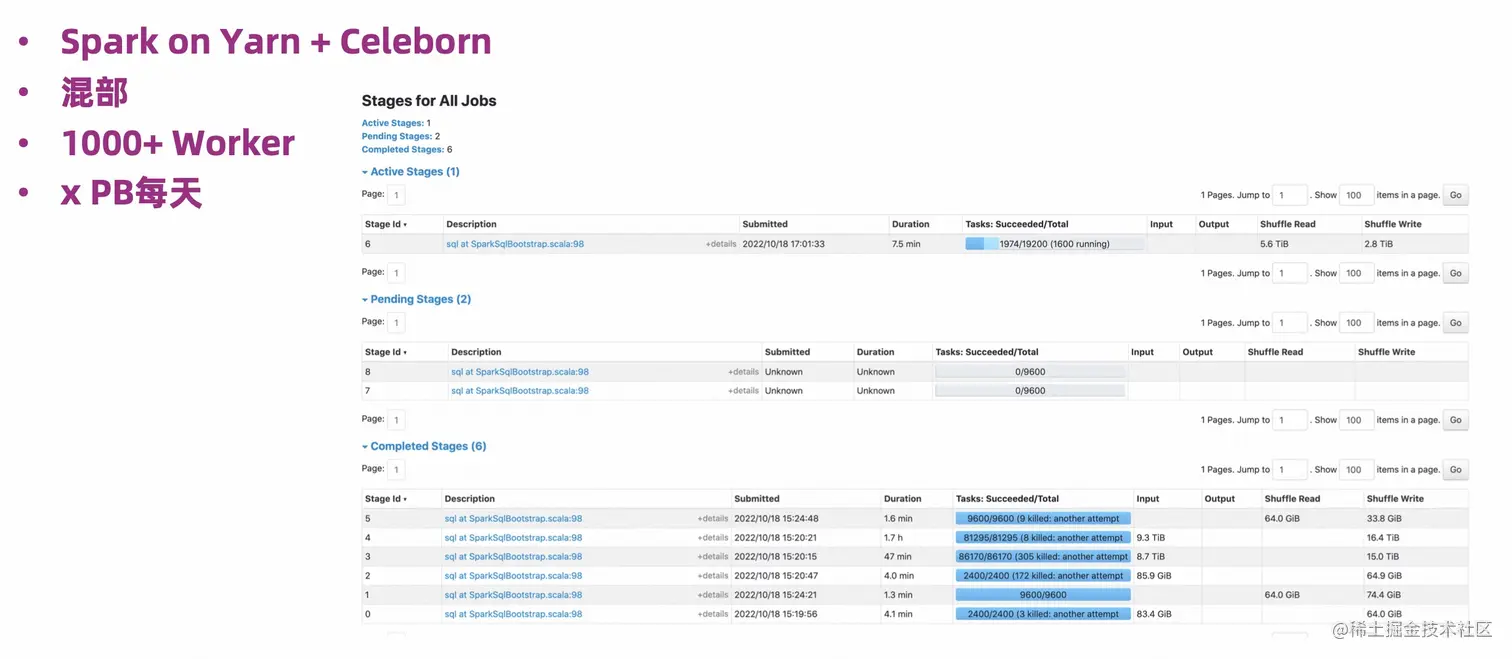Click stage 8's 0/9600 progress bar
This screenshot has width=1512, height=659.
coord(1030,372)
